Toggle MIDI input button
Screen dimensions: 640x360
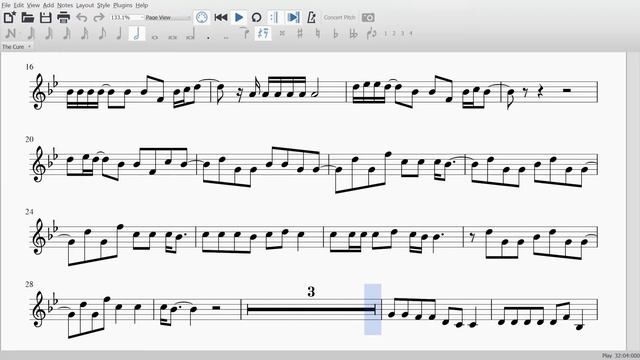click(202, 18)
